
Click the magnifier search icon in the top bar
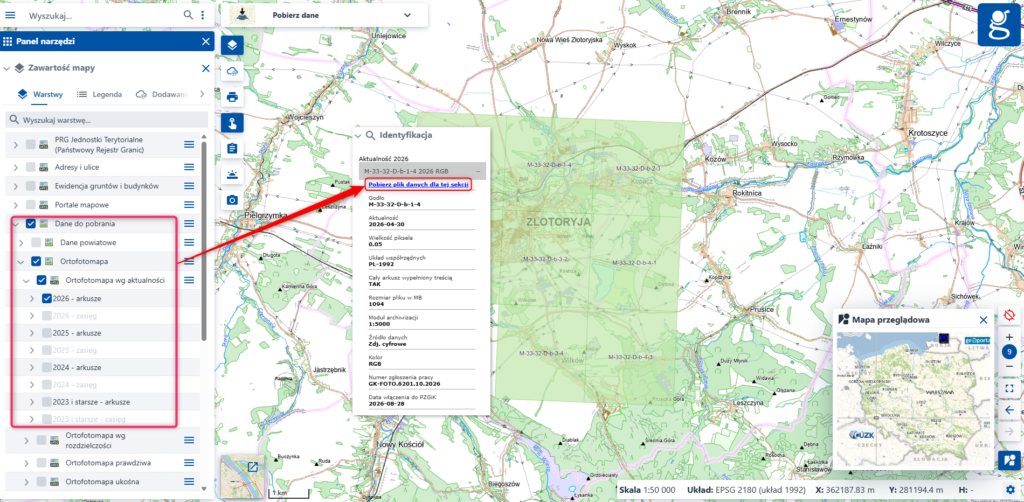(188, 15)
